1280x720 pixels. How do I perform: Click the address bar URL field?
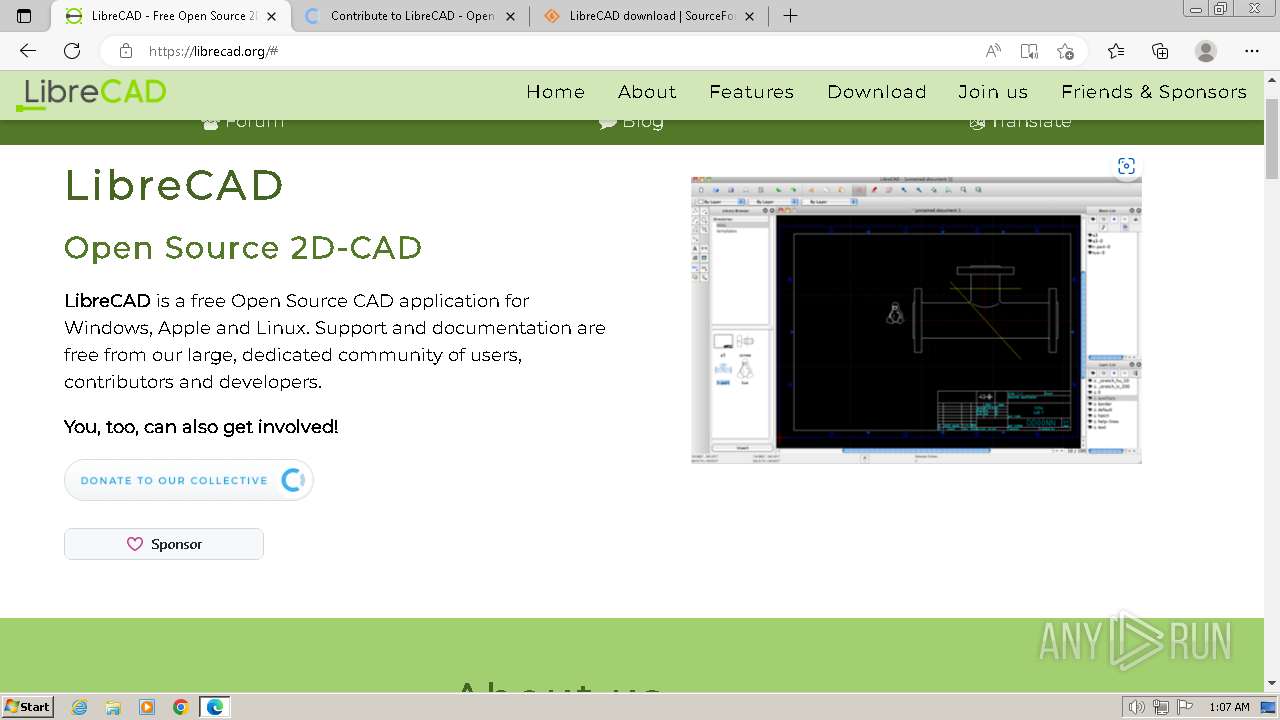pos(560,51)
